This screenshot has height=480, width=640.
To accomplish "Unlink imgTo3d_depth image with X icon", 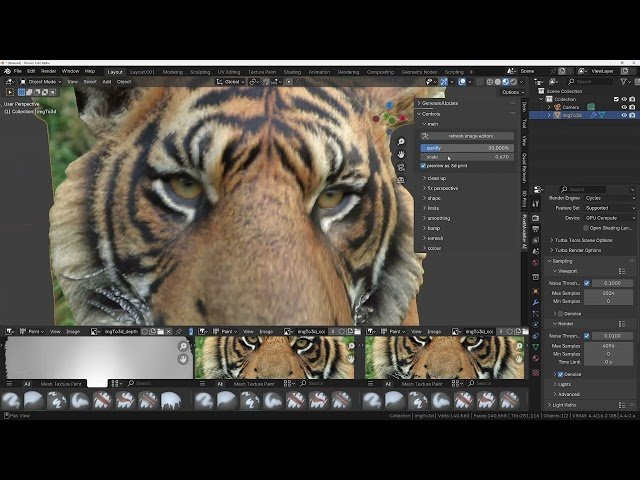I will (x=169, y=331).
